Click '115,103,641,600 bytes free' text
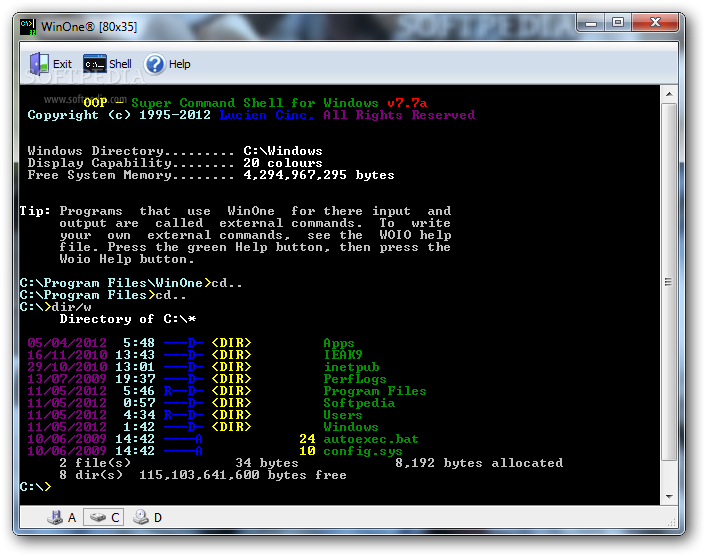 tap(243, 475)
